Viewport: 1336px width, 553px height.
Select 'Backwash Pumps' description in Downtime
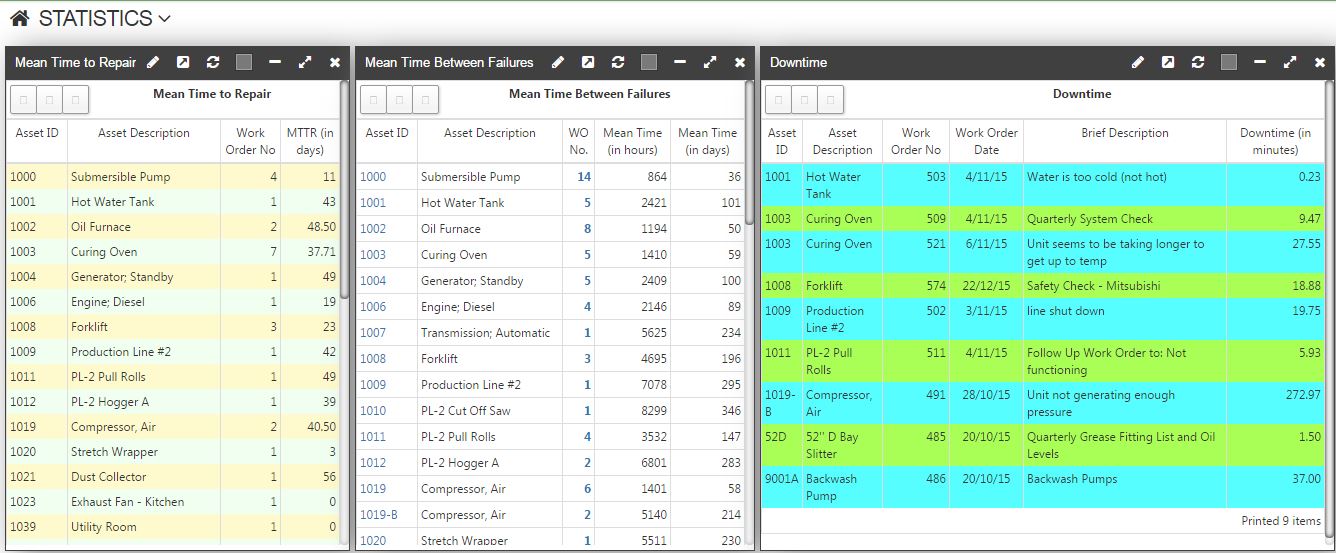pos(1072,479)
